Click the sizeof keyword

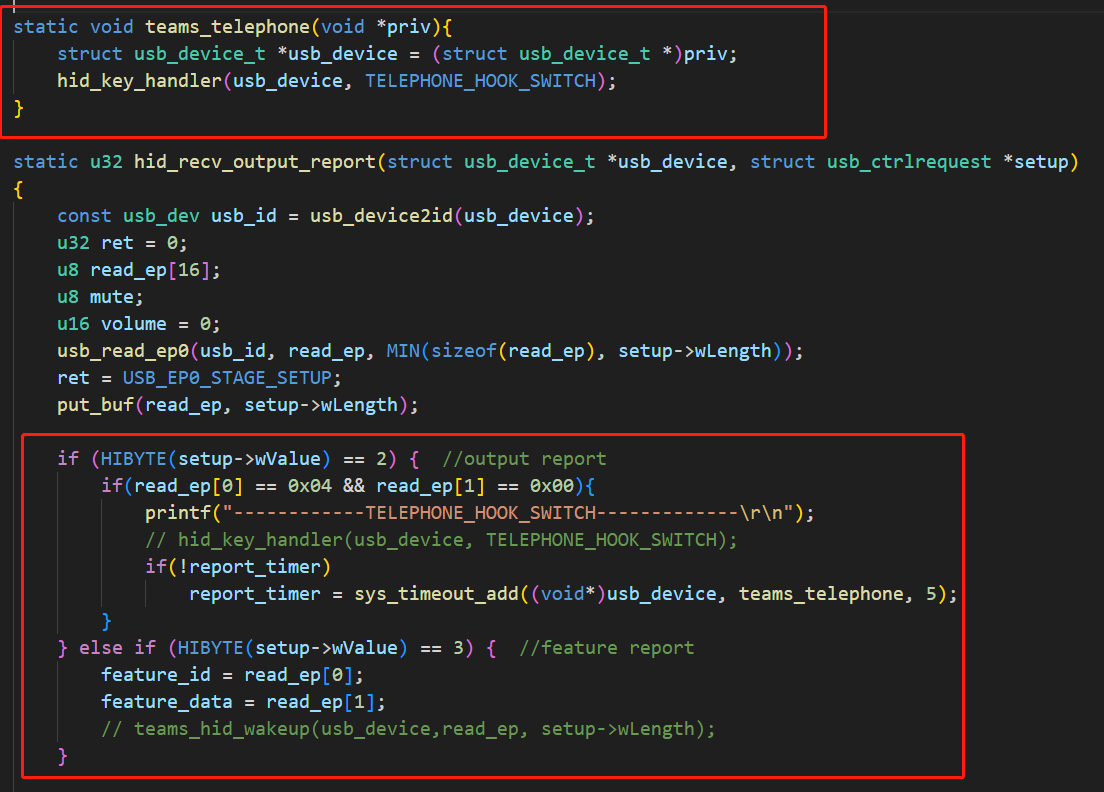click(x=463, y=351)
